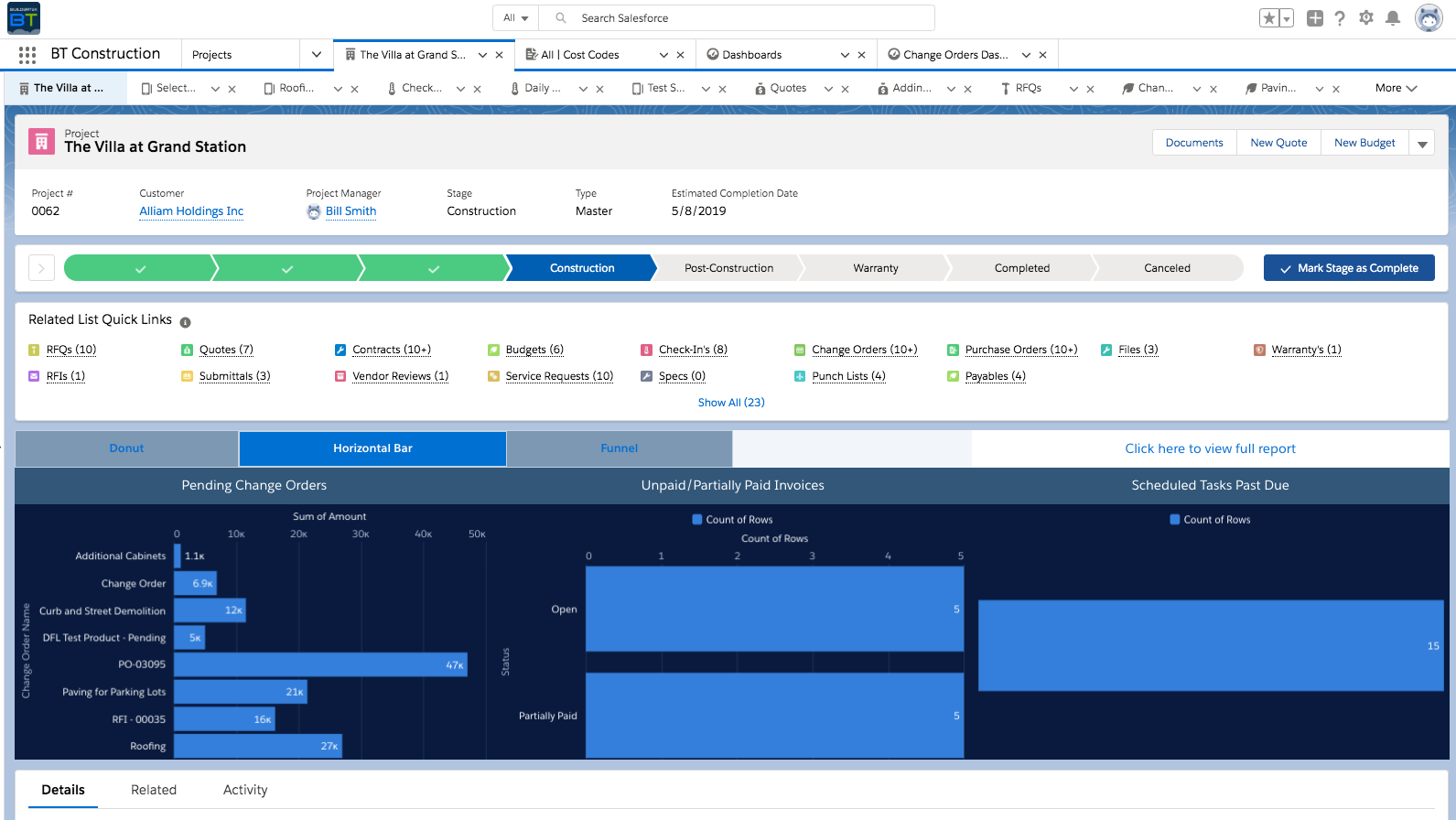
Task: Expand the search scope All dropdown
Action: 516,18
